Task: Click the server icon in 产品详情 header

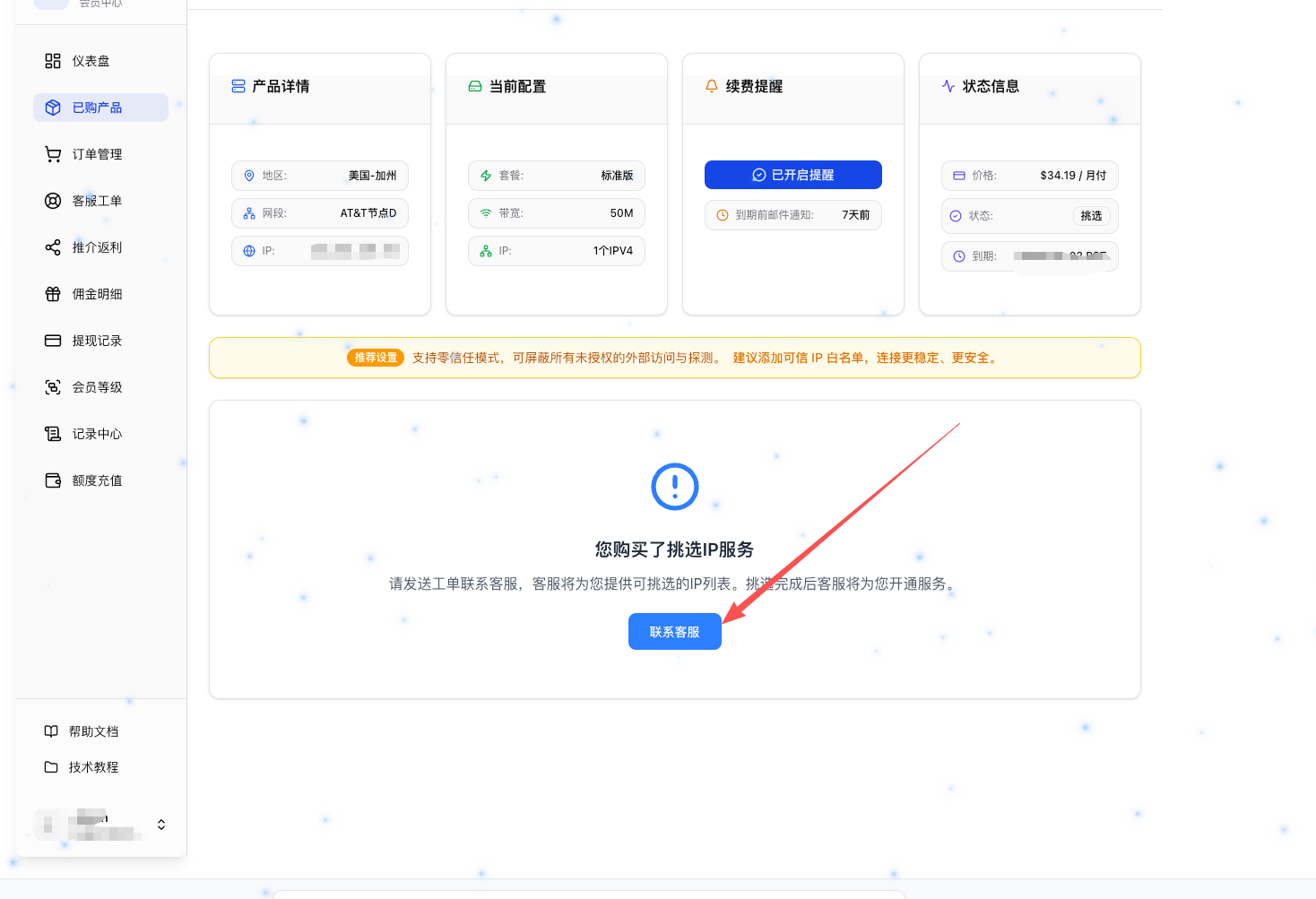Action: pos(238,86)
